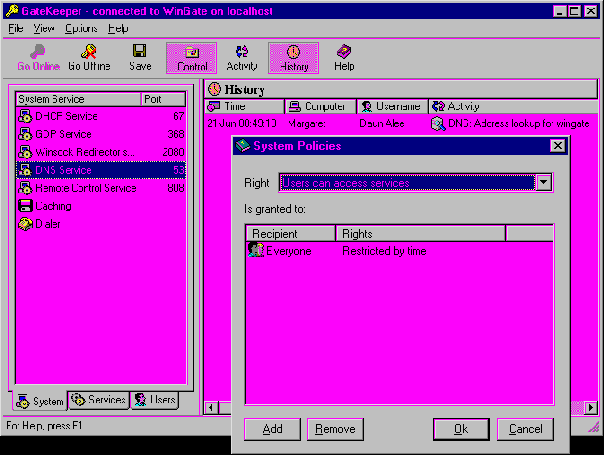The width and height of the screenshot is (604, 455).
Task: Select the Remote Control Service icon
Action: 25,188
